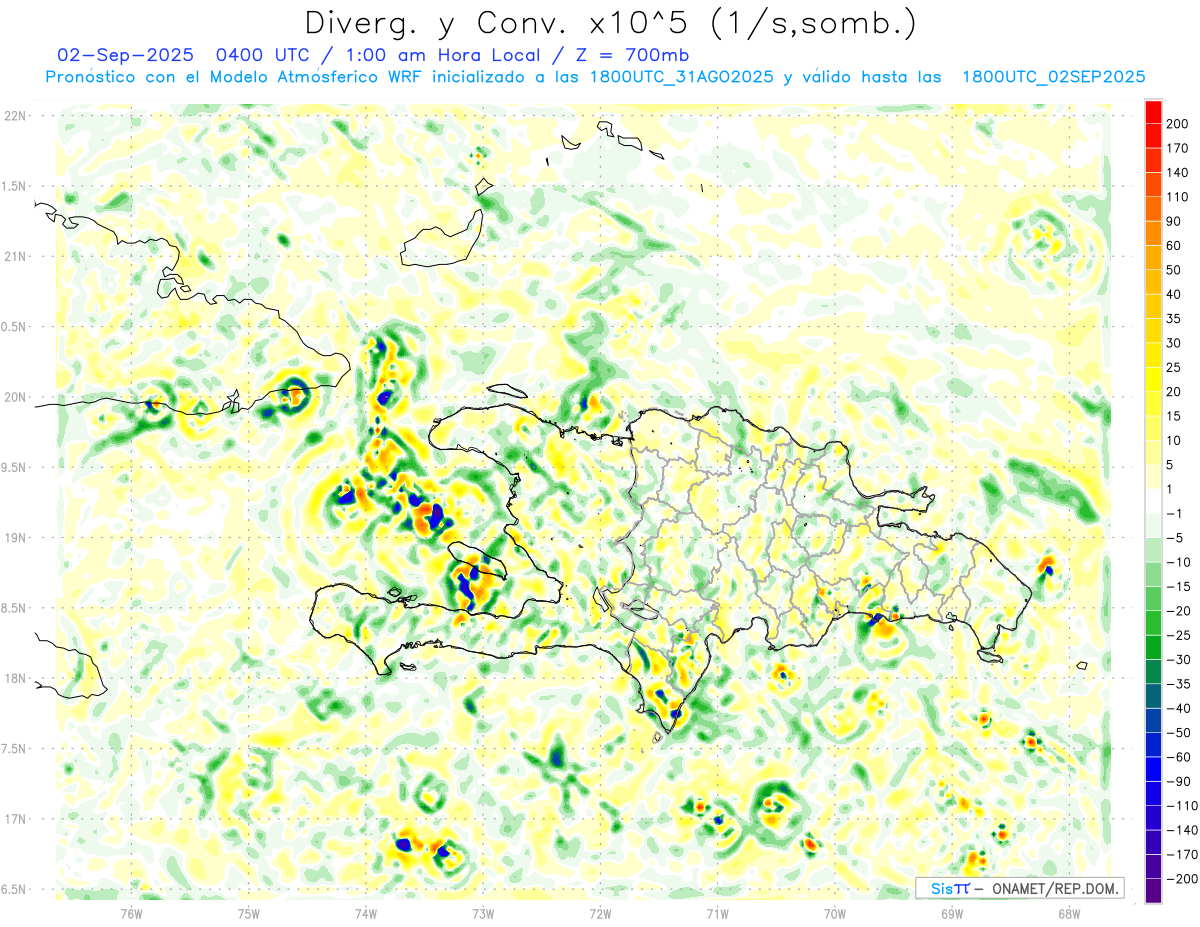Click the '21N' latitude label
The width and height of the screenshot is (1200, 927).
tap(14, 257)
